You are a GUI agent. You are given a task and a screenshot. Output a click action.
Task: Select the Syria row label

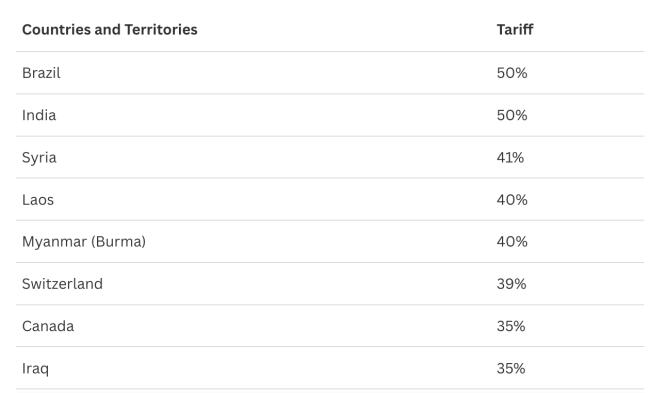[39, 158]
